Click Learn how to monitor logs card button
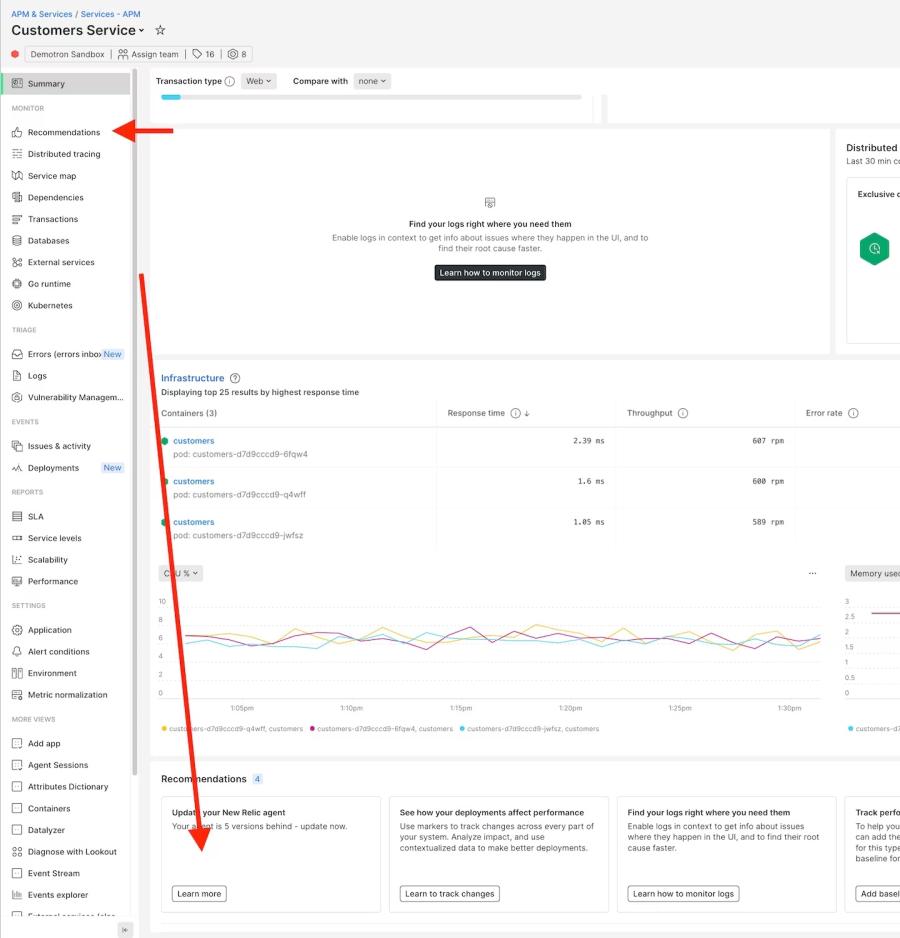Screen dimensions: 900x938 click(x=683, y=894)
